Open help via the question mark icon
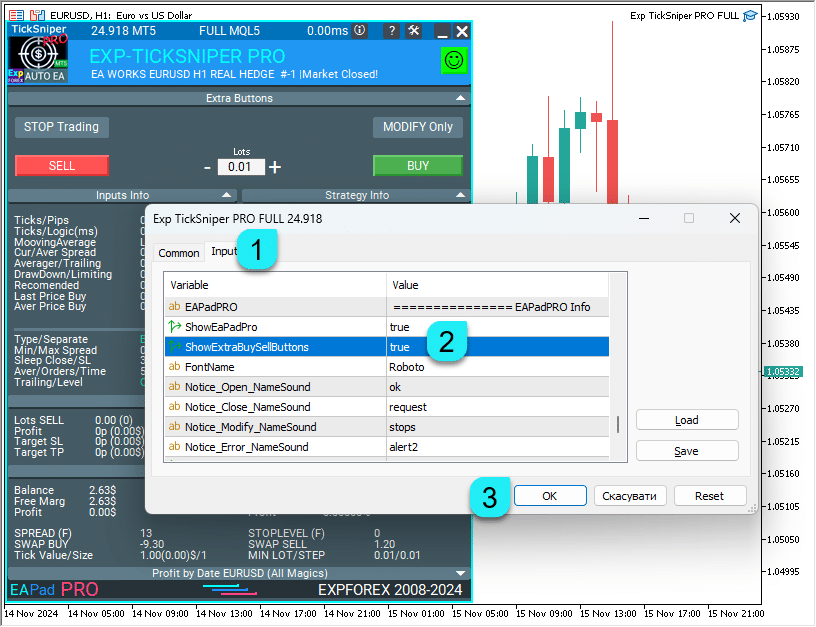The image size is (816, 627). [x=392, y=32]
